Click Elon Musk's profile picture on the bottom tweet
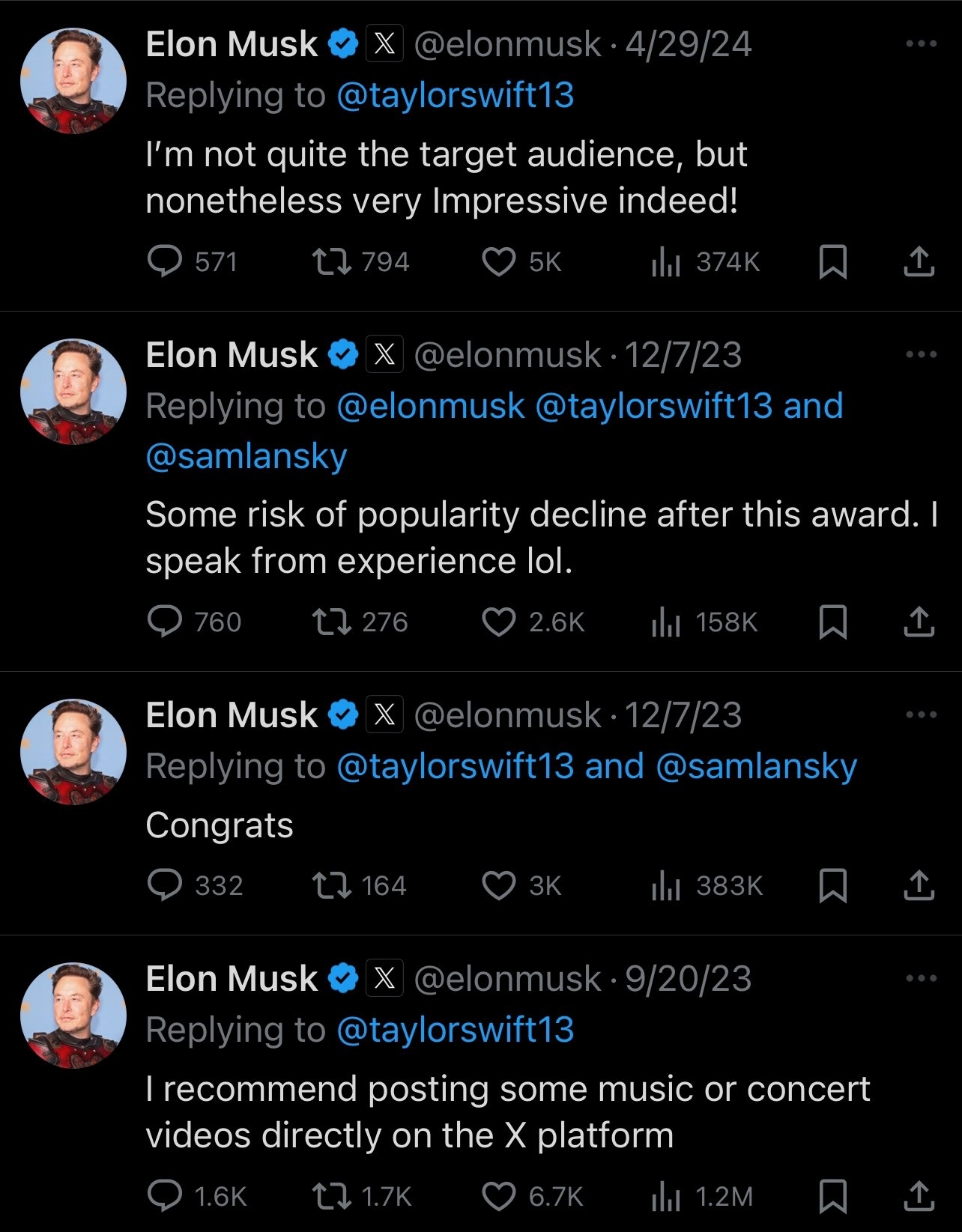 73,1019
